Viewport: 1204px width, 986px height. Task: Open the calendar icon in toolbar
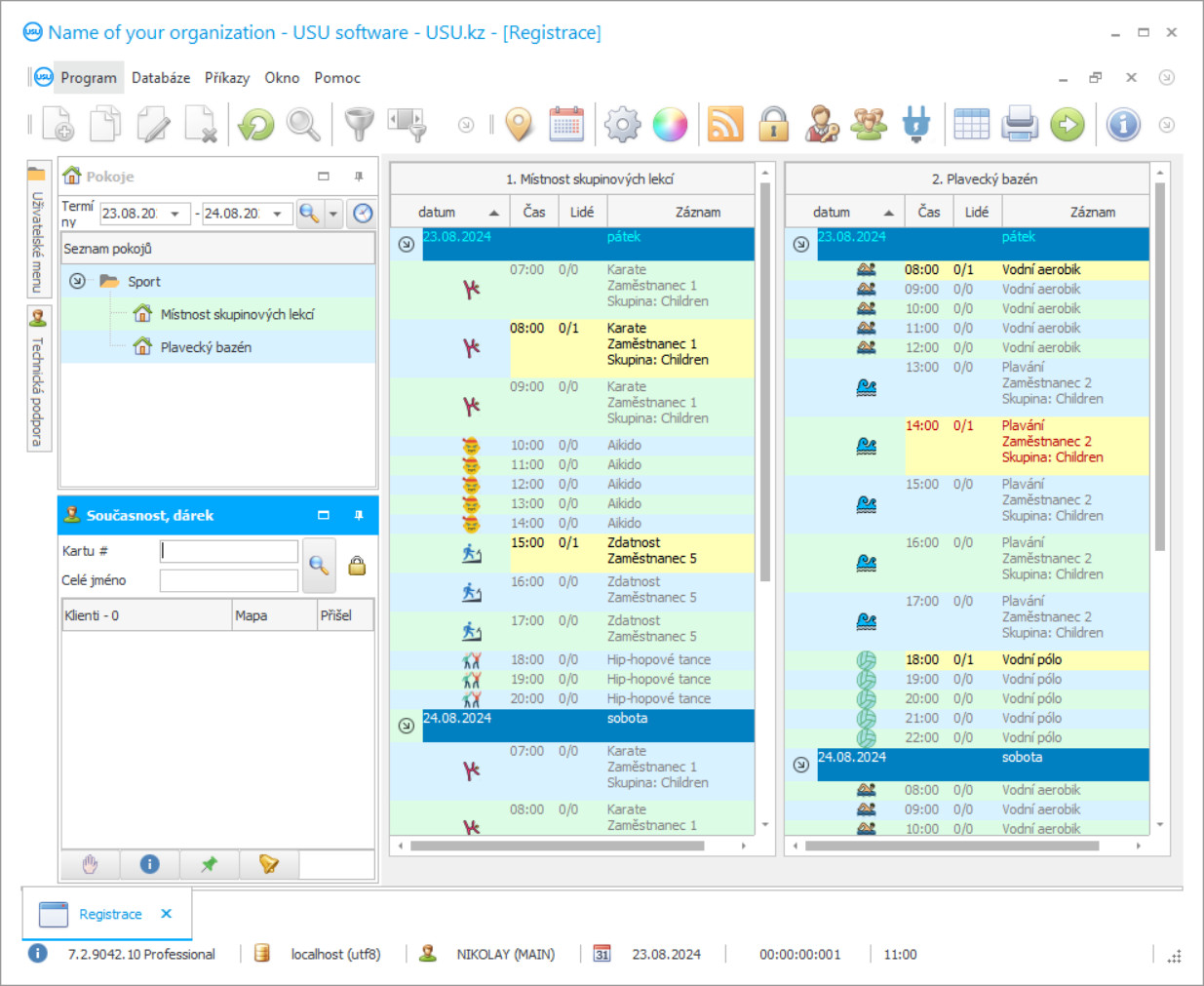point(566,125)
